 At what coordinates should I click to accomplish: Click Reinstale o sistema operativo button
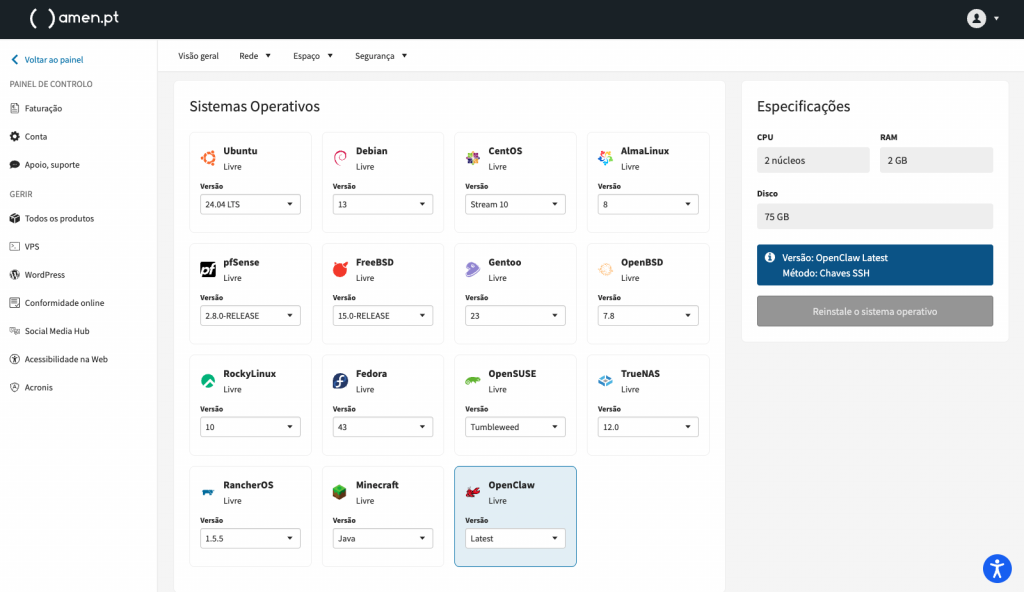(875, 311)
